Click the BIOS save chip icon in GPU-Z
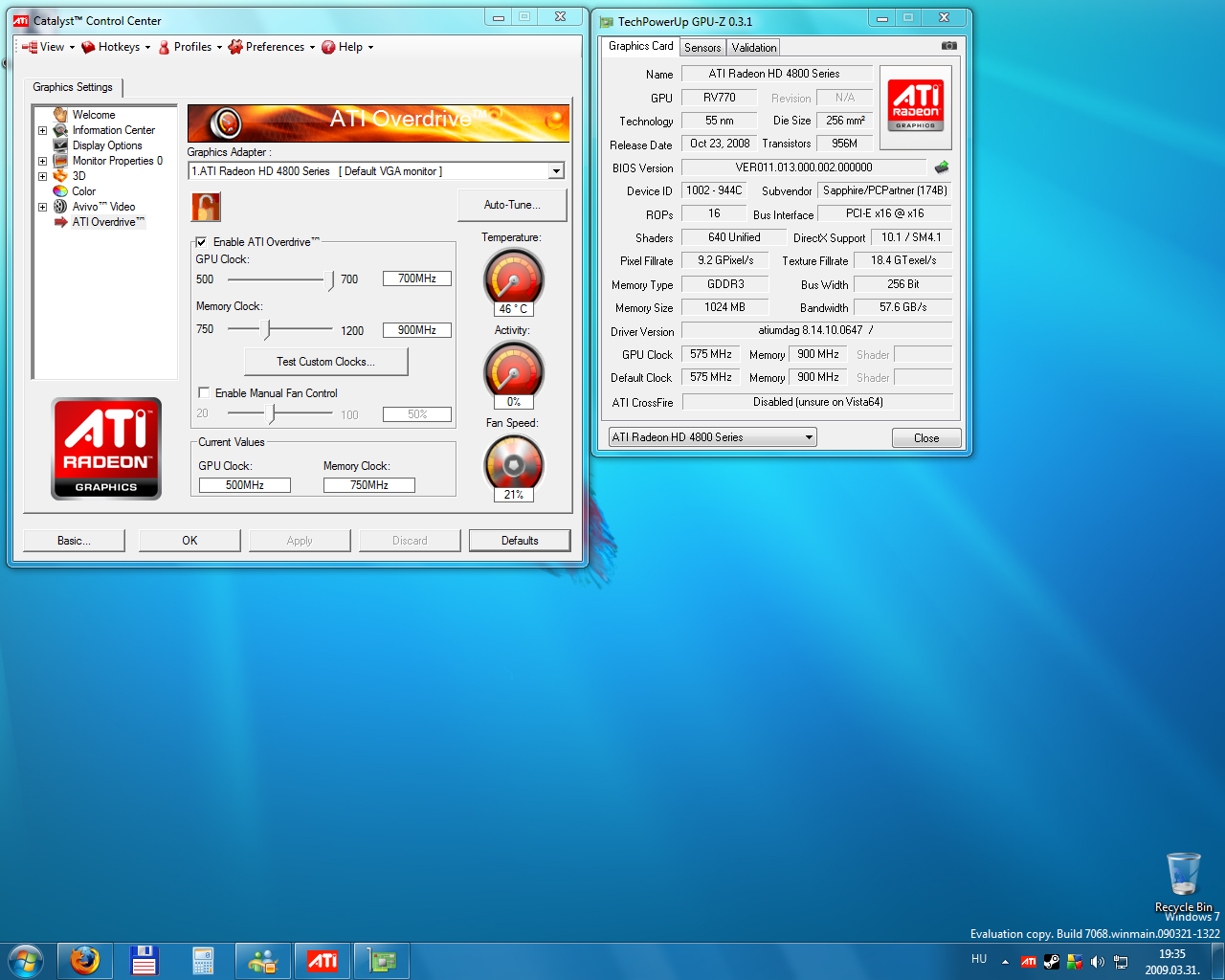Screen dimensions: 1225x980 click(x=942, y=167)
